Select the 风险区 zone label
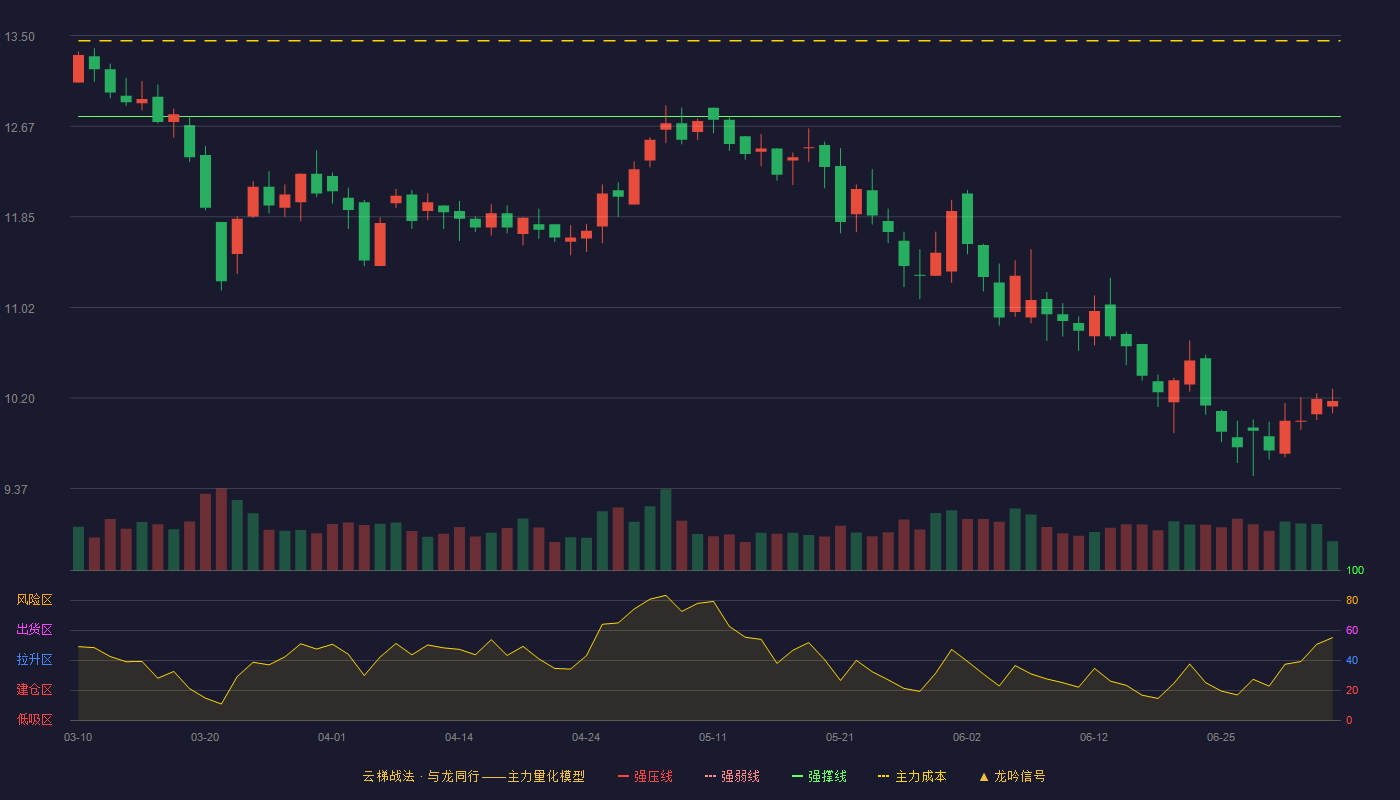The image size is (1400, 800). point(34,600)
